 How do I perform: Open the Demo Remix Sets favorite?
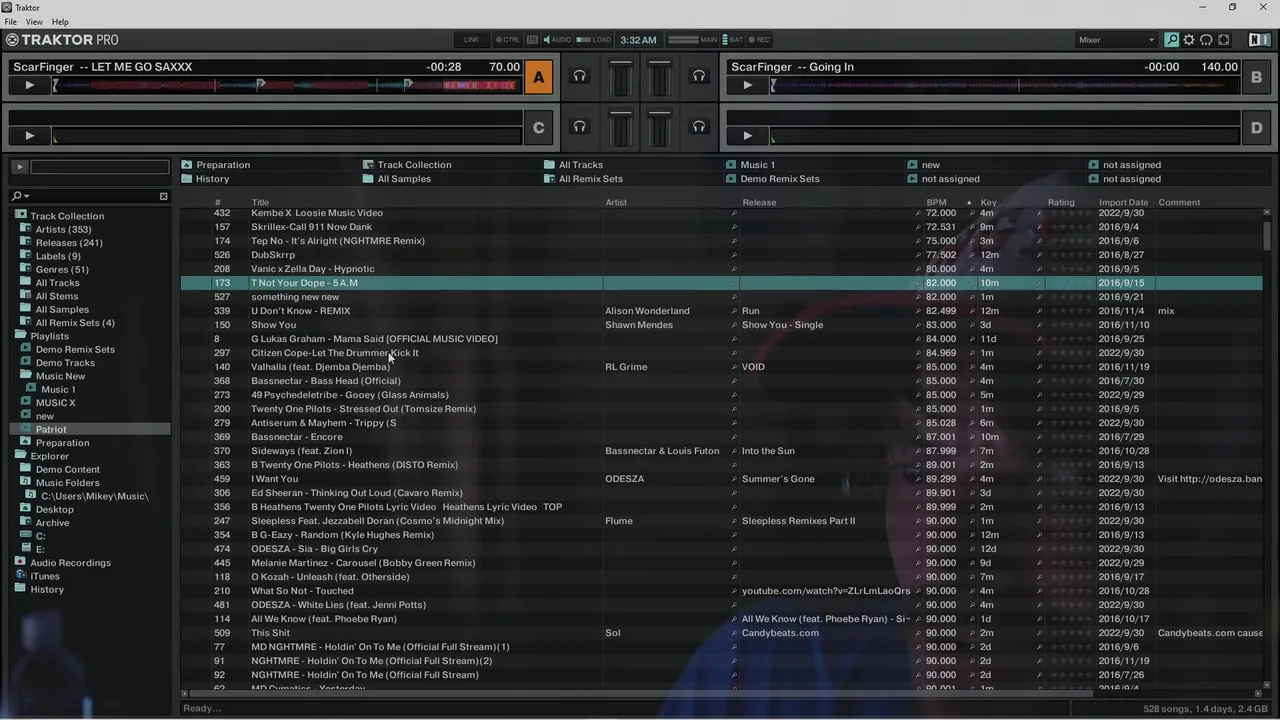pos(772,179)
